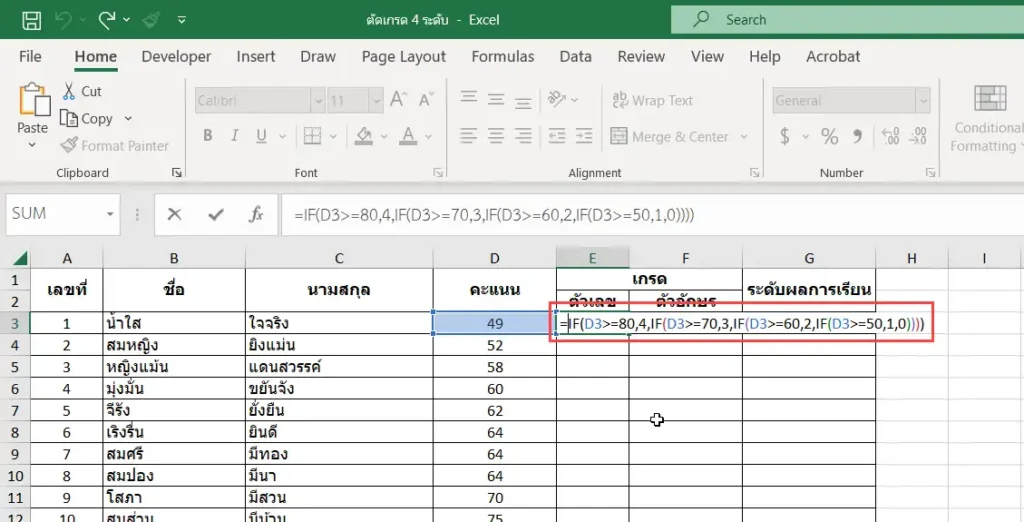The image size is (1024, 522).
Task: Enable Wrap Text
Action: point(652,100)
